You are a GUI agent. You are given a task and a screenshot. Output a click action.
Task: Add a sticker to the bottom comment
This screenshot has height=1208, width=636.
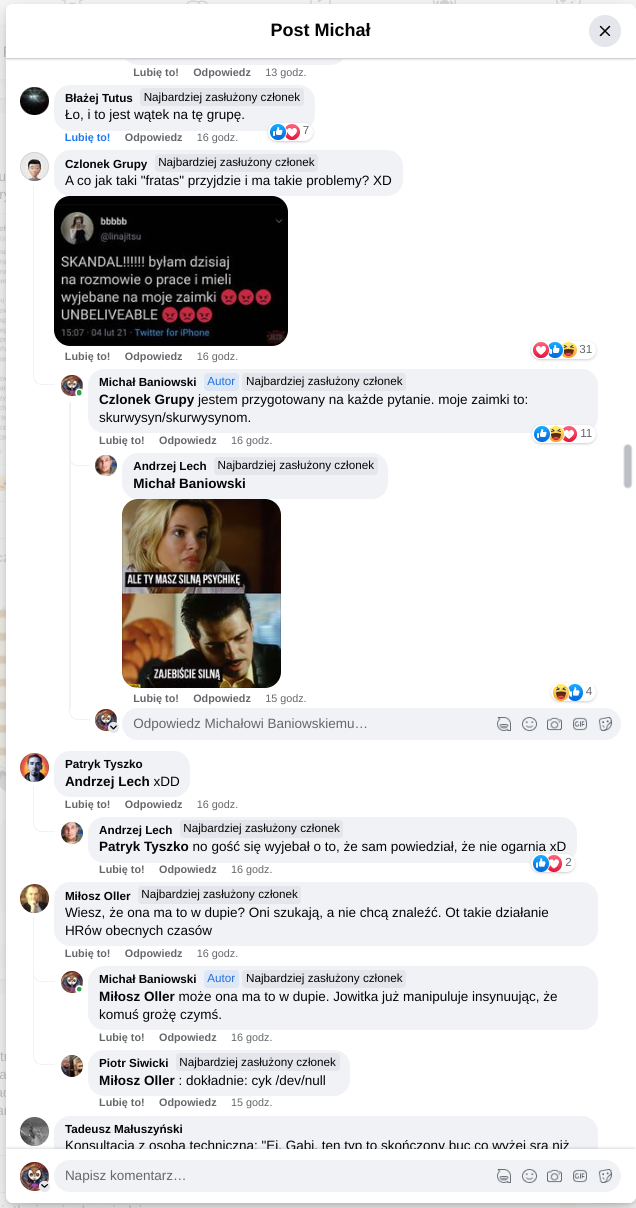pyautogui.click(x=605, y=1176)
